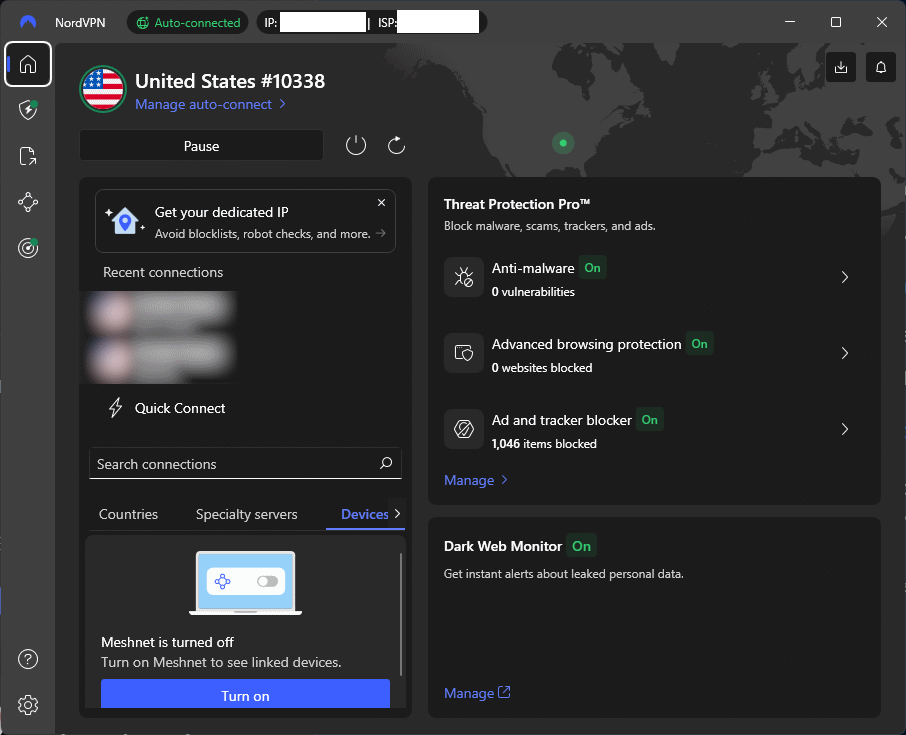Click Ad and tracker blocker icon

tap(463, 429)
